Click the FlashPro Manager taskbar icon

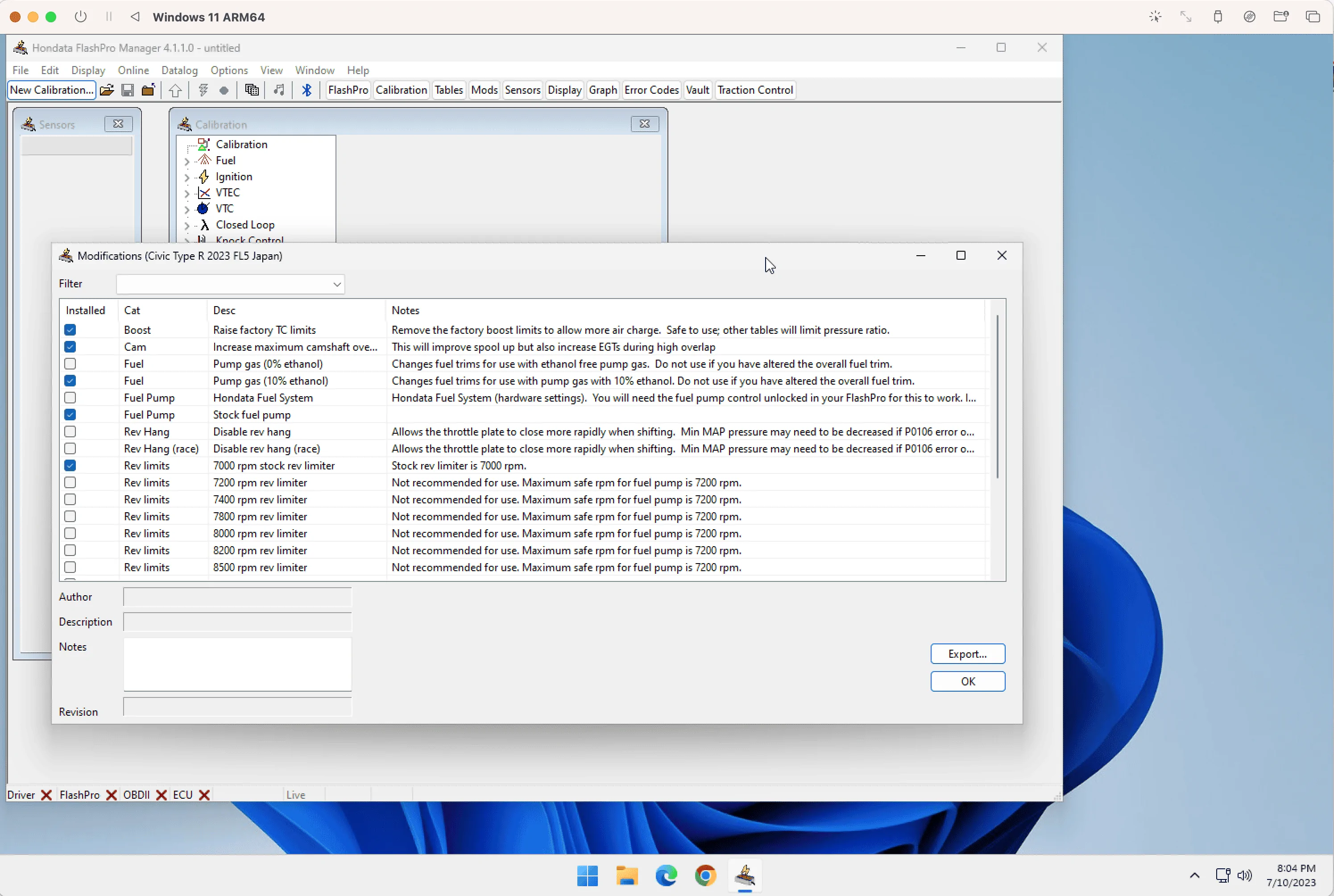point(745,875)
